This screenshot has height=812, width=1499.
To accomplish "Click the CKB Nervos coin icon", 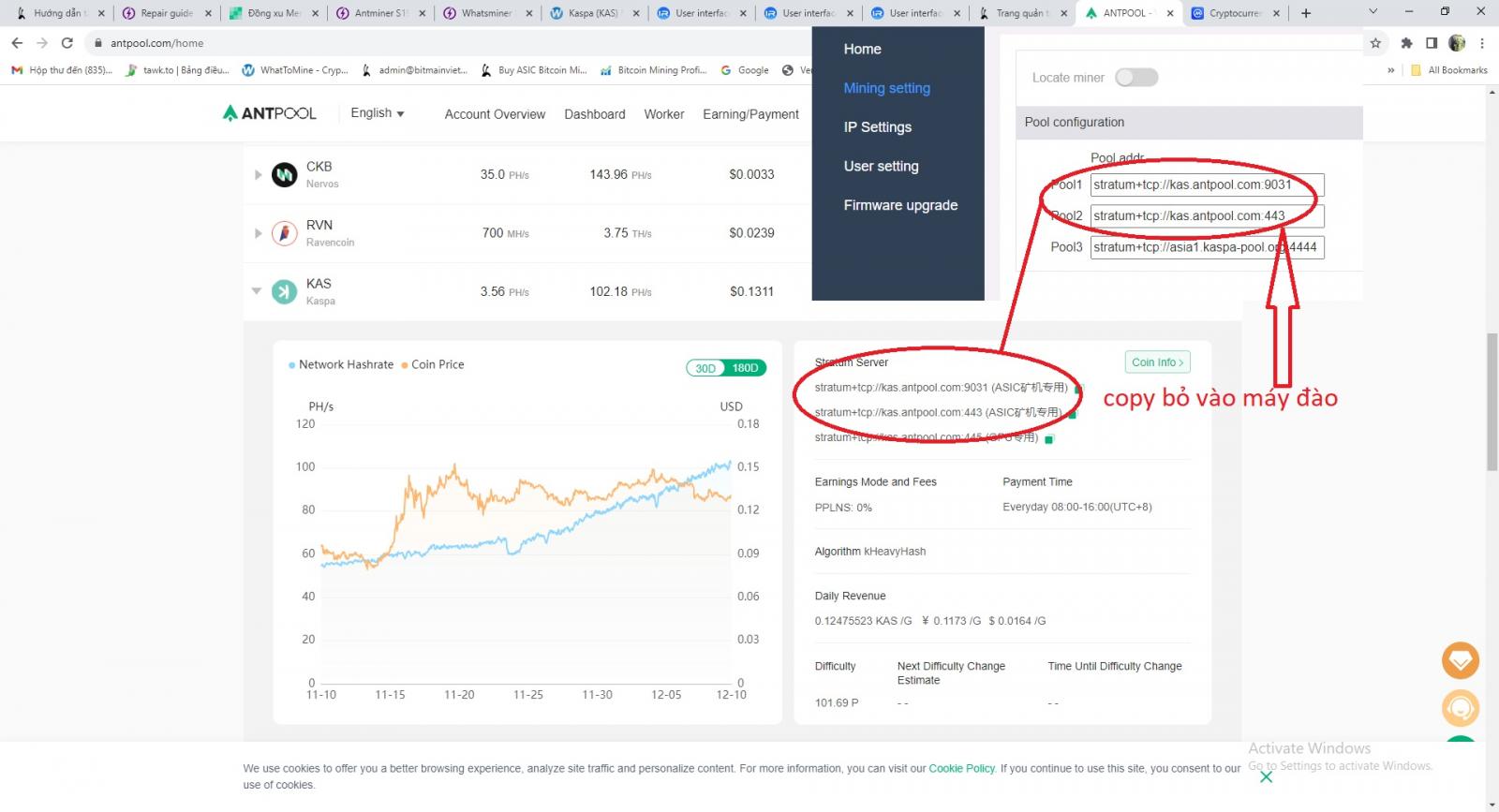I will tap(284, 174).
